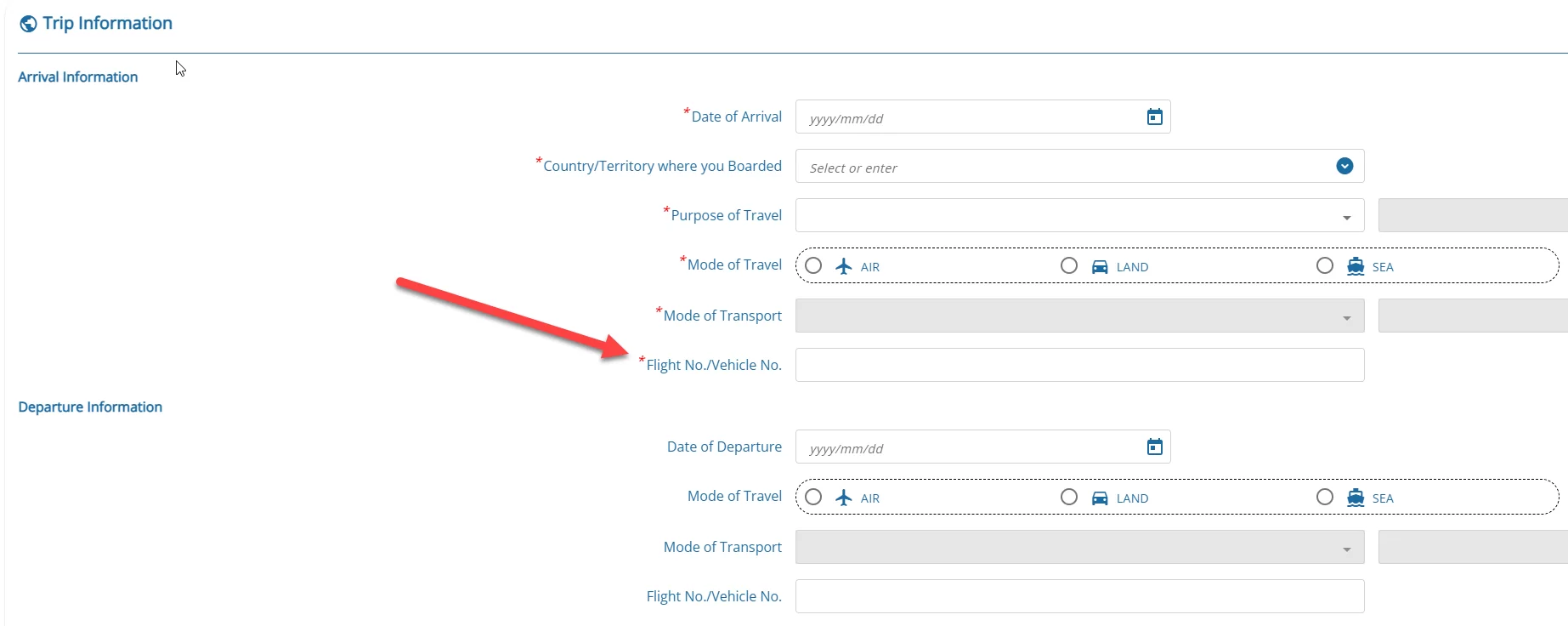Open the departure Mode of Transport dropdown
The height and width of the screenshot is (626, 1568).
pos(1346,549)
